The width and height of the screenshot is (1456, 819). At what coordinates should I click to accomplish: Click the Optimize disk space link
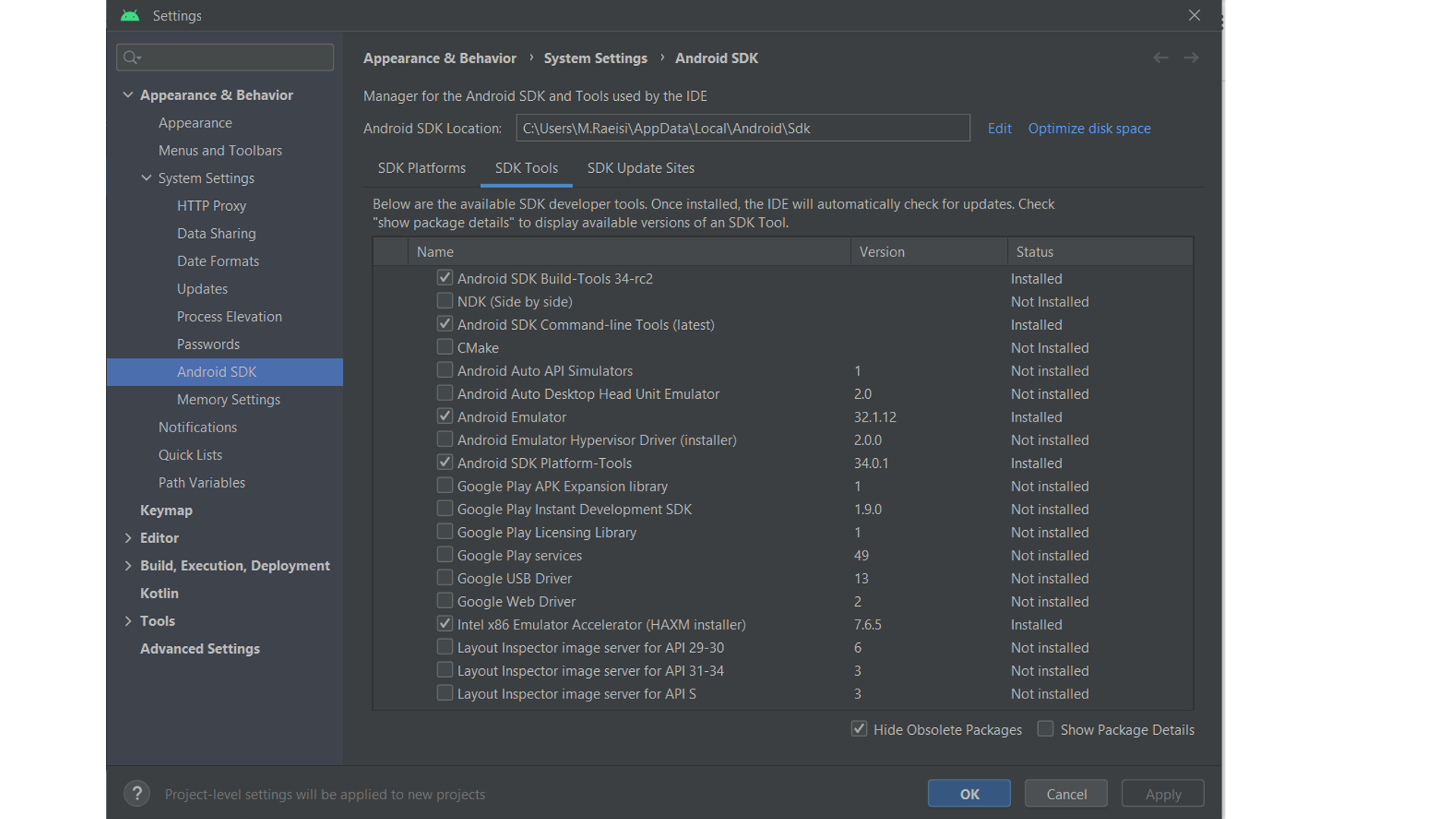click(x=1089, y=128)
